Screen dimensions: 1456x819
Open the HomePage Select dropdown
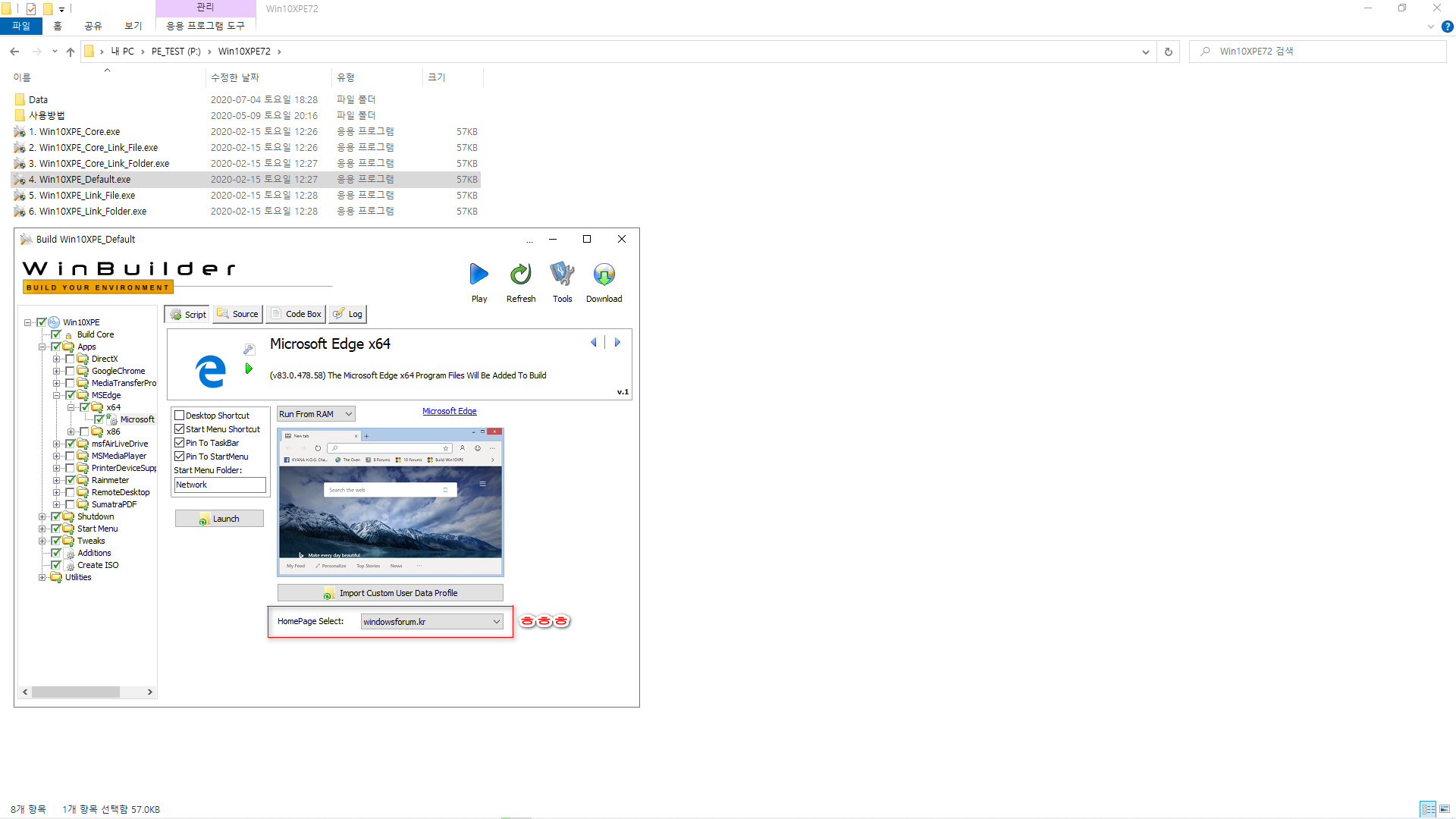pos(431,622)
